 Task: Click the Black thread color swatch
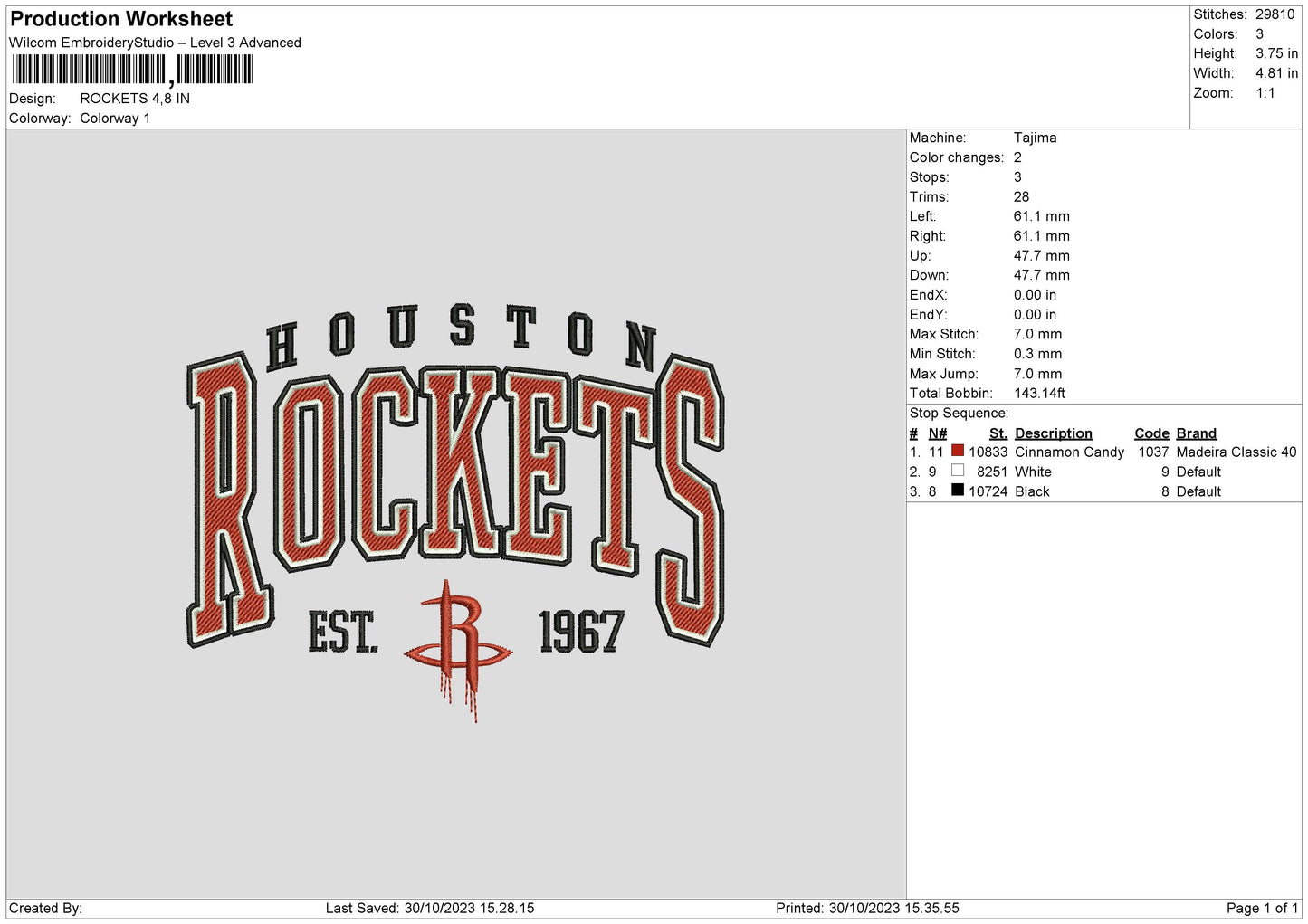958,490
